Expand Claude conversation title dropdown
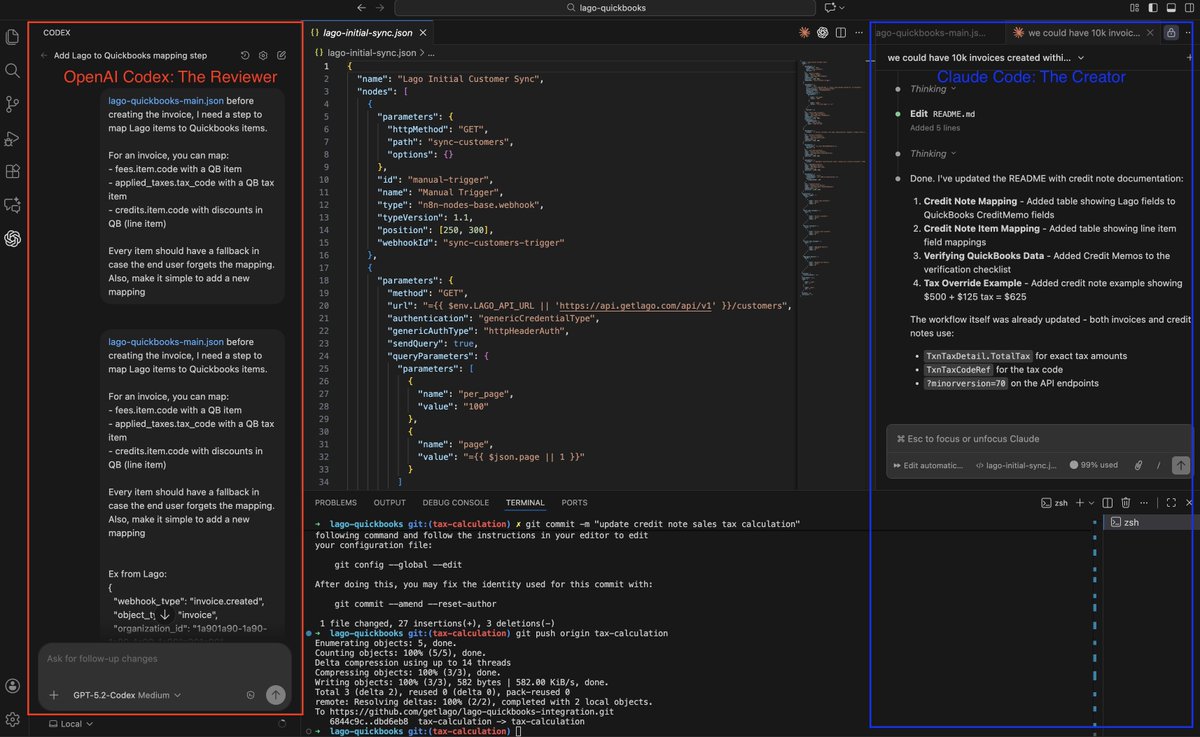1200x737 pixels. [x=1079, y=58]
